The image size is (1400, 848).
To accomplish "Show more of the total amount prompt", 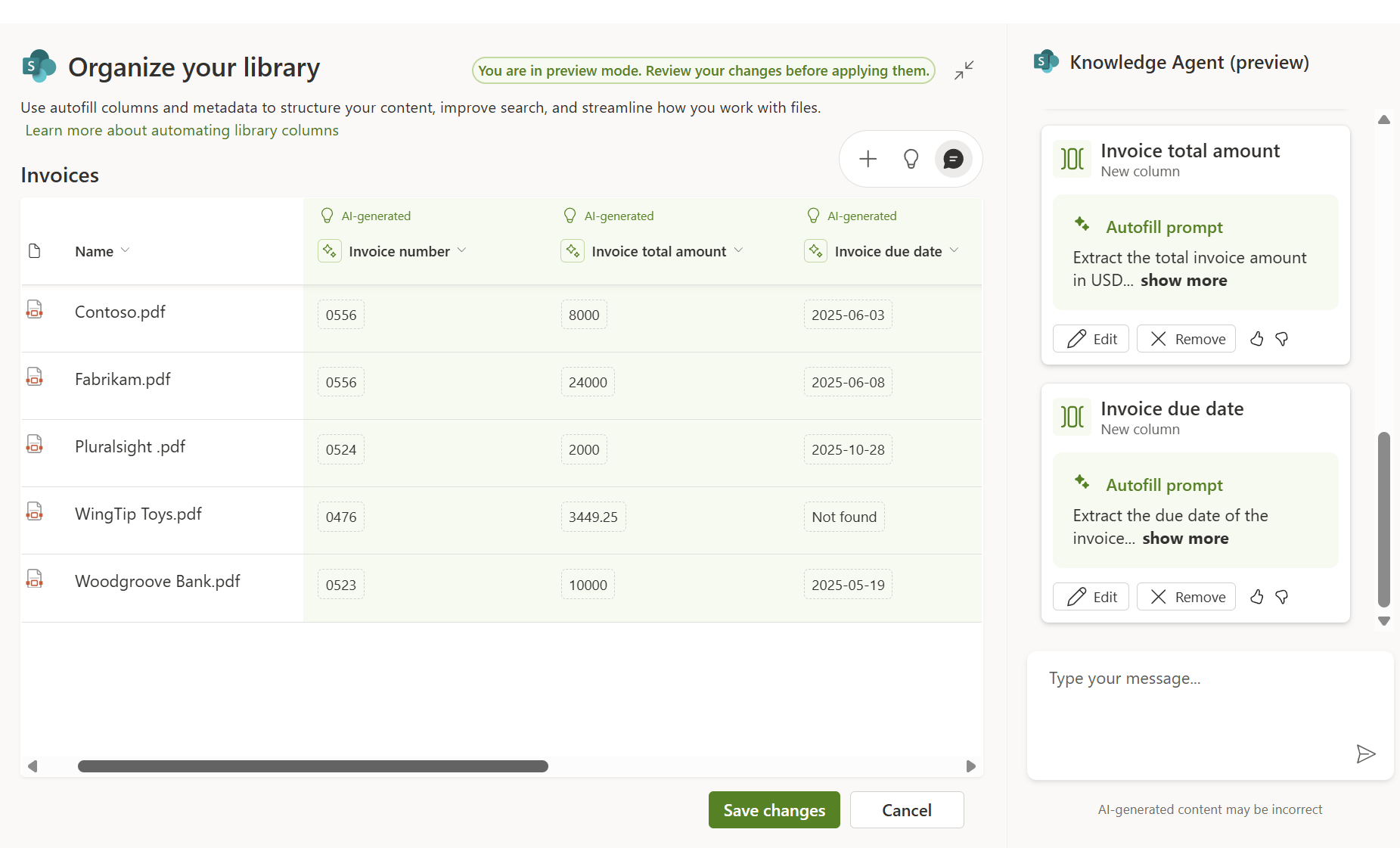I will pyautogui.click(x=1184, y=281).
